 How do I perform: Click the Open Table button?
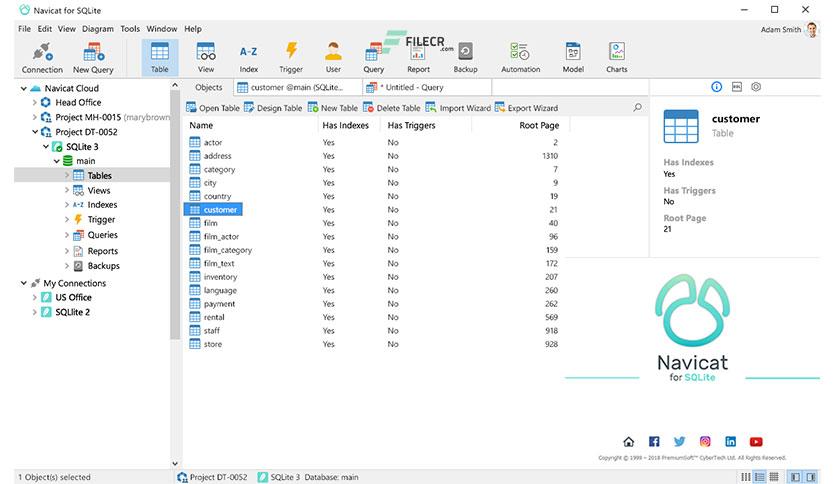(213, 108)
